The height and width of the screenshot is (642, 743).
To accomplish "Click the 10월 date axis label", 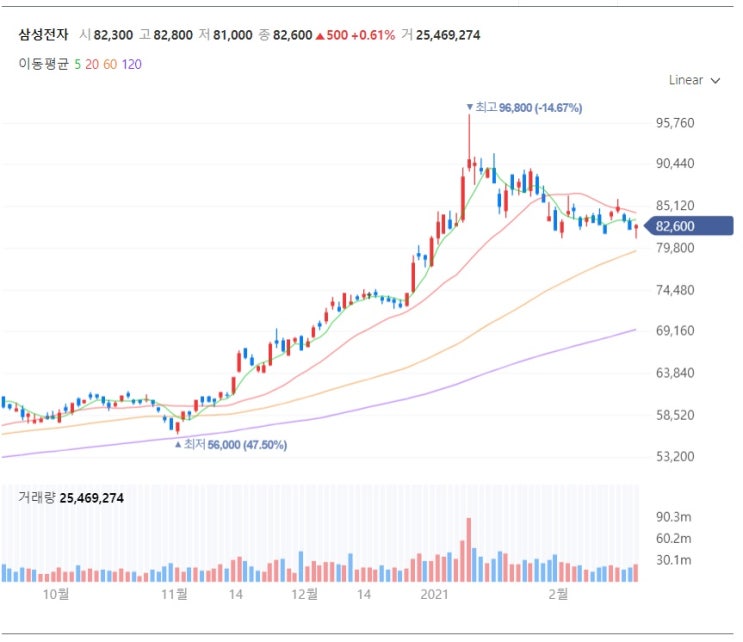I will pos(56,594).
